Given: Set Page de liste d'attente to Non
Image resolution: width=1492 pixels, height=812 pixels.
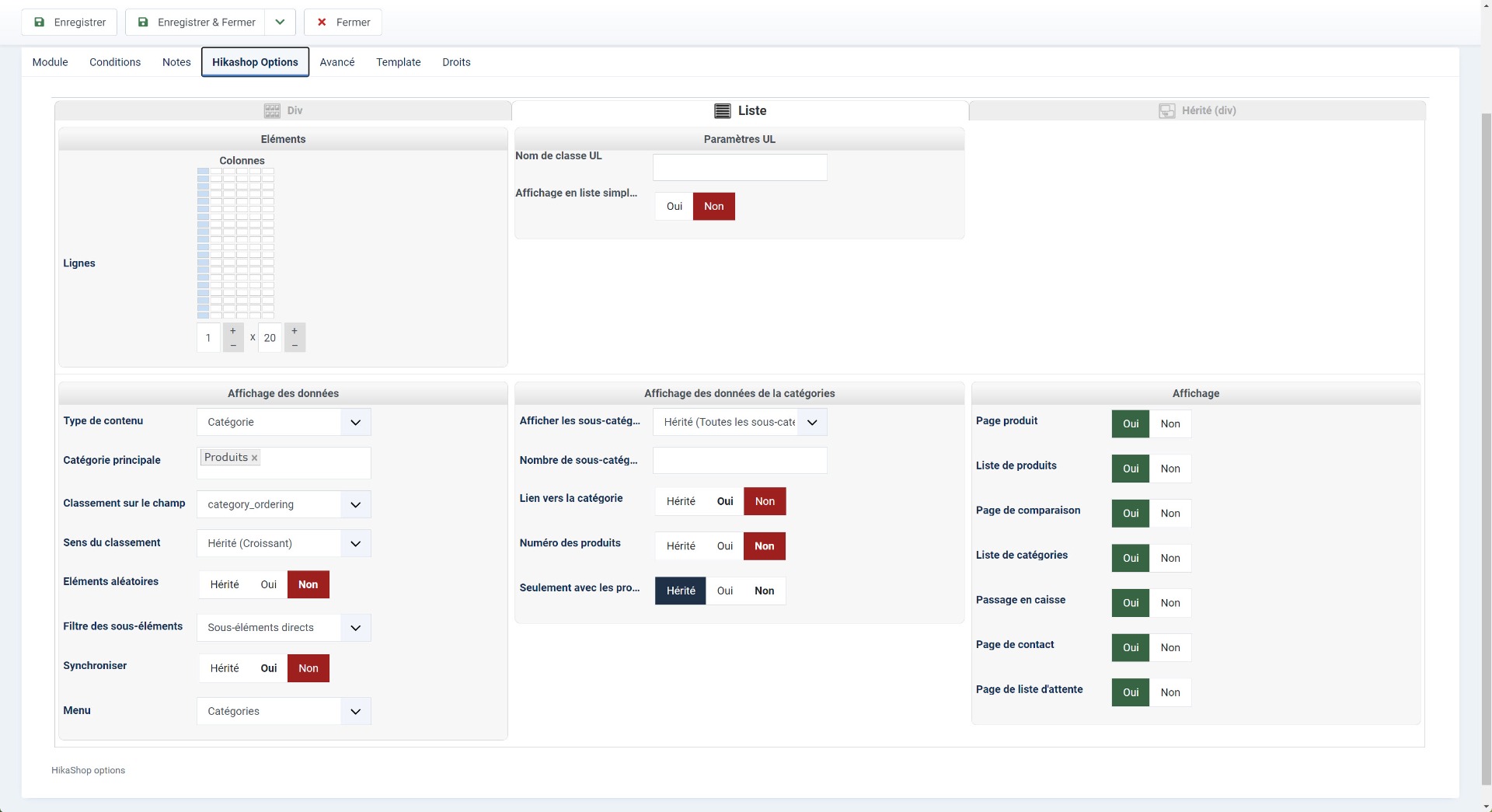Looking at the screenshot, I should coord(1170,692).
